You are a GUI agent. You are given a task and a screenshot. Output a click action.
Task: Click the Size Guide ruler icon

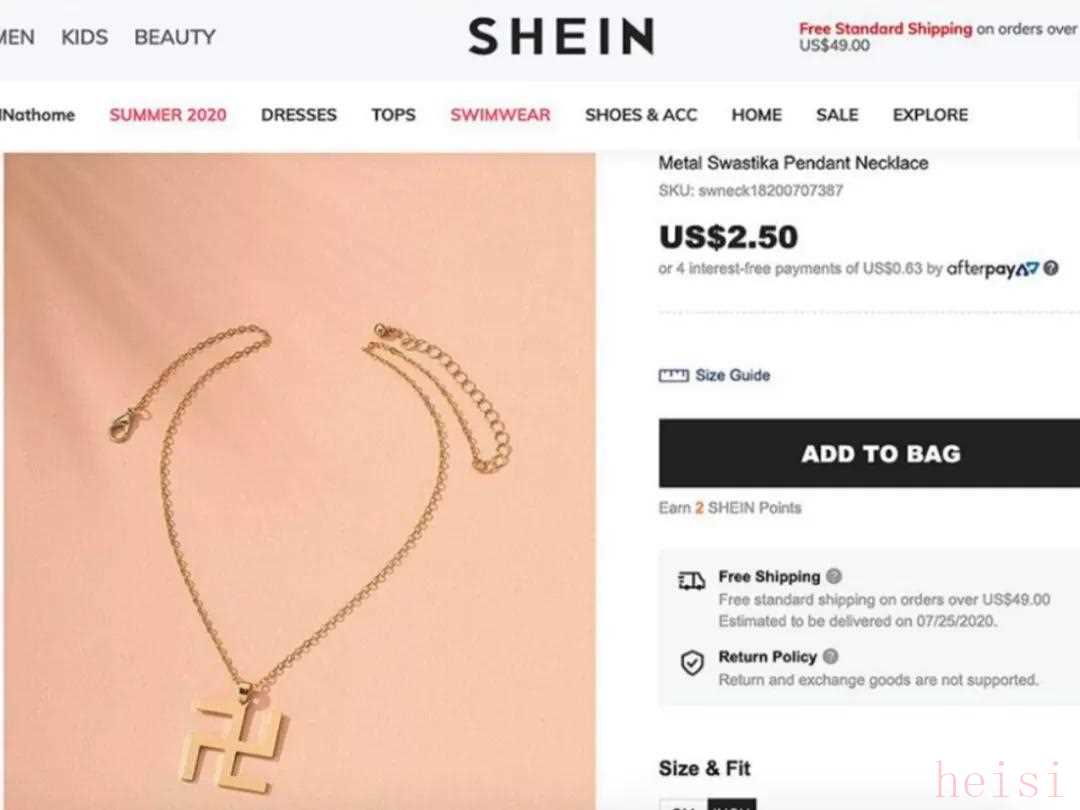click(673, 375)
